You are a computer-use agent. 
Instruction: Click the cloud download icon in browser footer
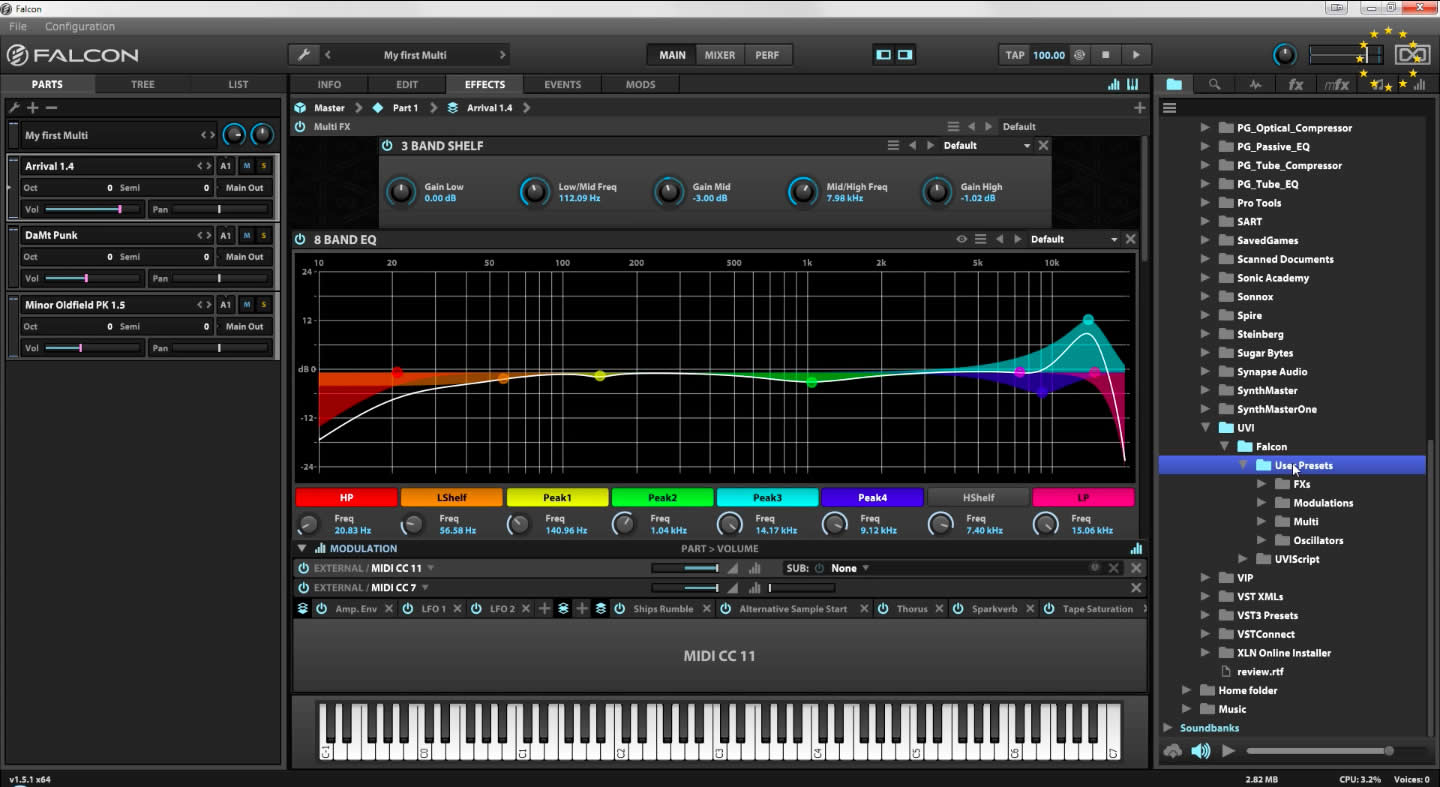point(1173,751)
